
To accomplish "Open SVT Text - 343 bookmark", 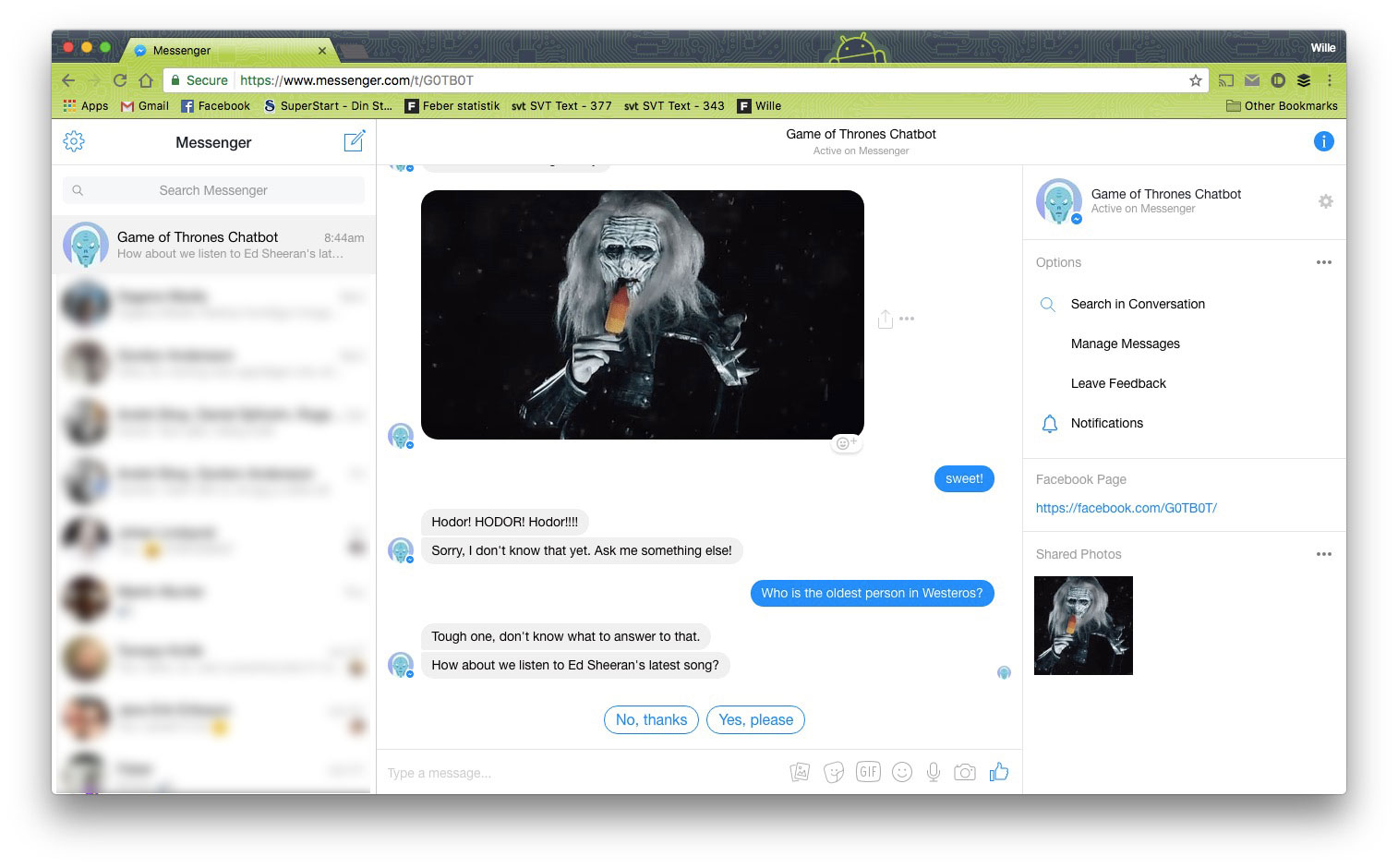I will pyautogui.click(x=674, y=106).
